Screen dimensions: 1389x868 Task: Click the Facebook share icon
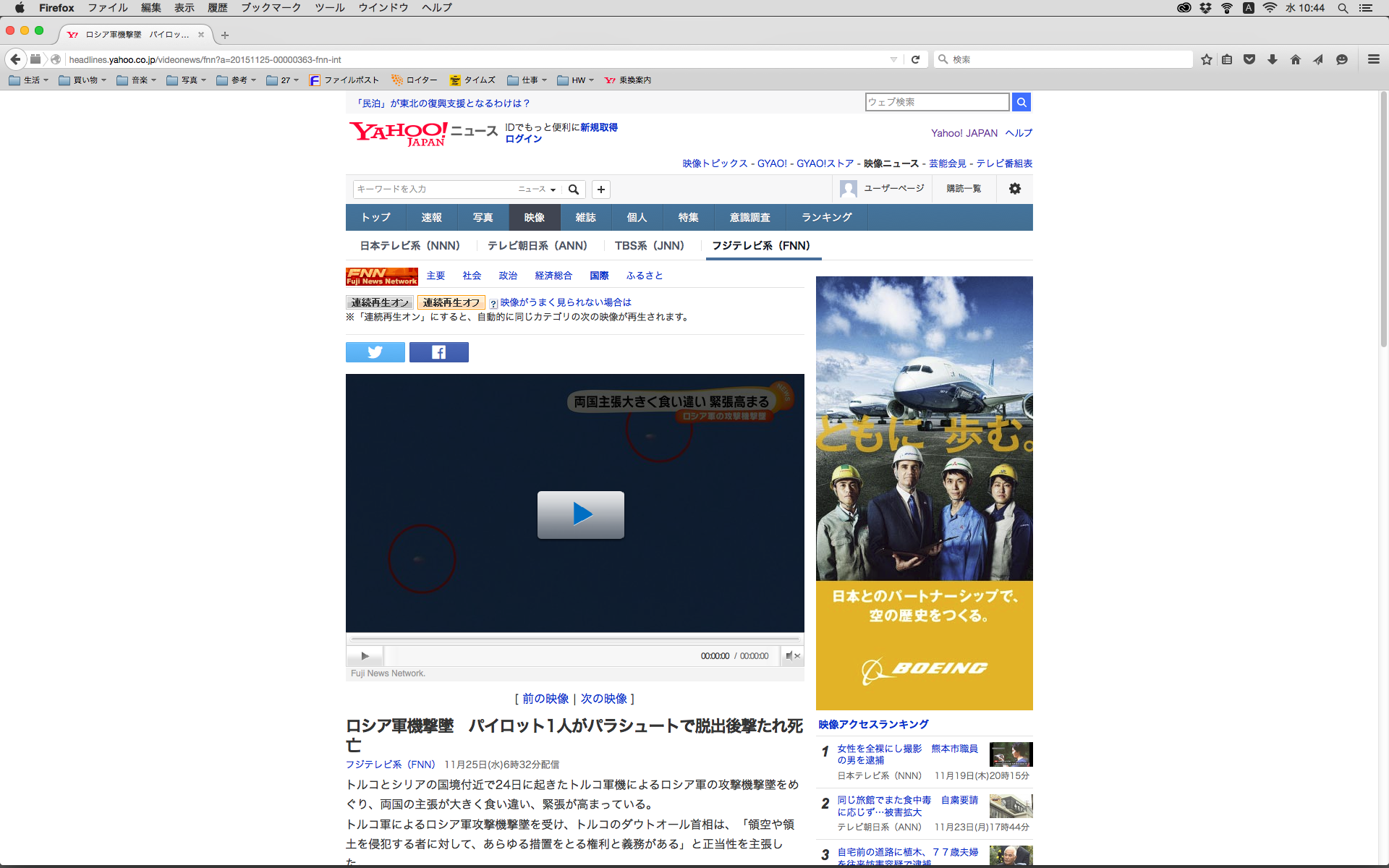[438, 352]
